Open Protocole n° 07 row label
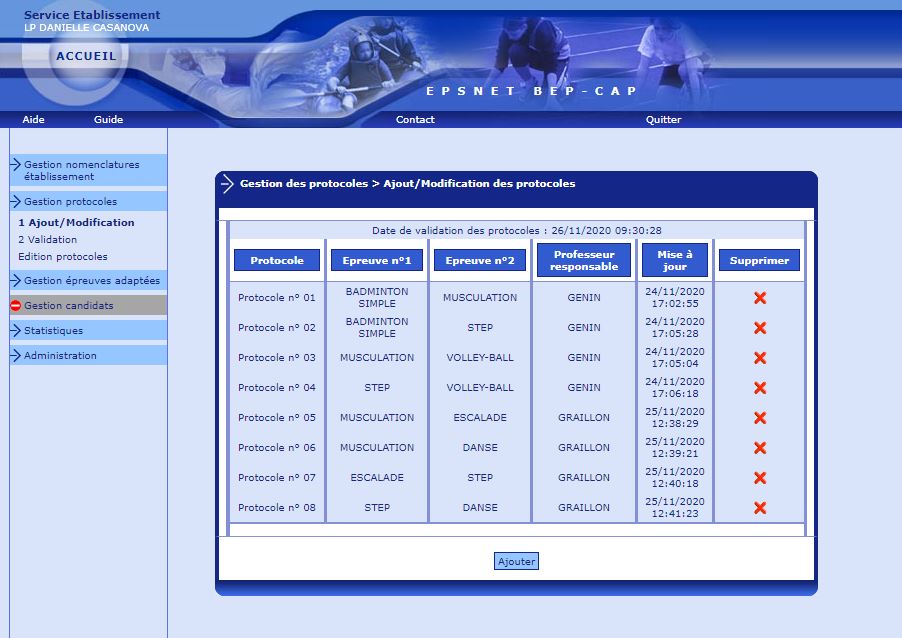Screen dimensions: 902x638 coord(277,477)
